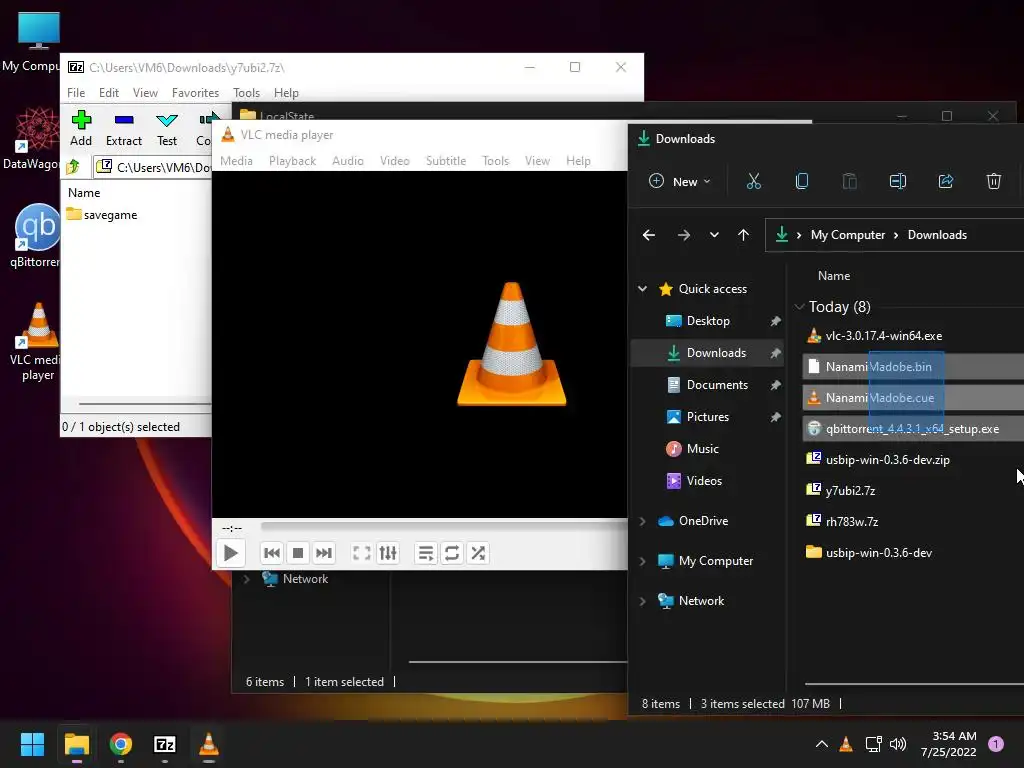Toggle loop mode in VLC
The height and width of the screenshot is (768, 1024).
[x=452, y=553]
